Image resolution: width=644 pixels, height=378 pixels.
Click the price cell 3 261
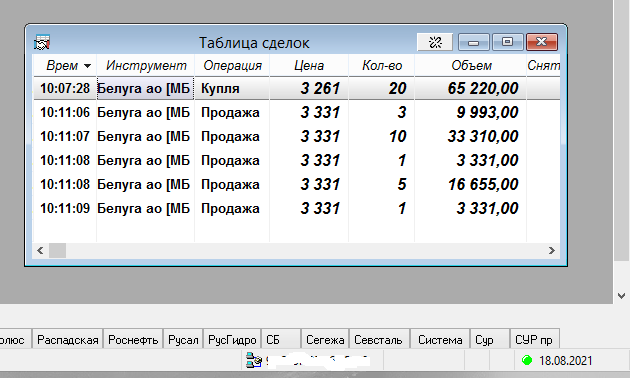309,88
